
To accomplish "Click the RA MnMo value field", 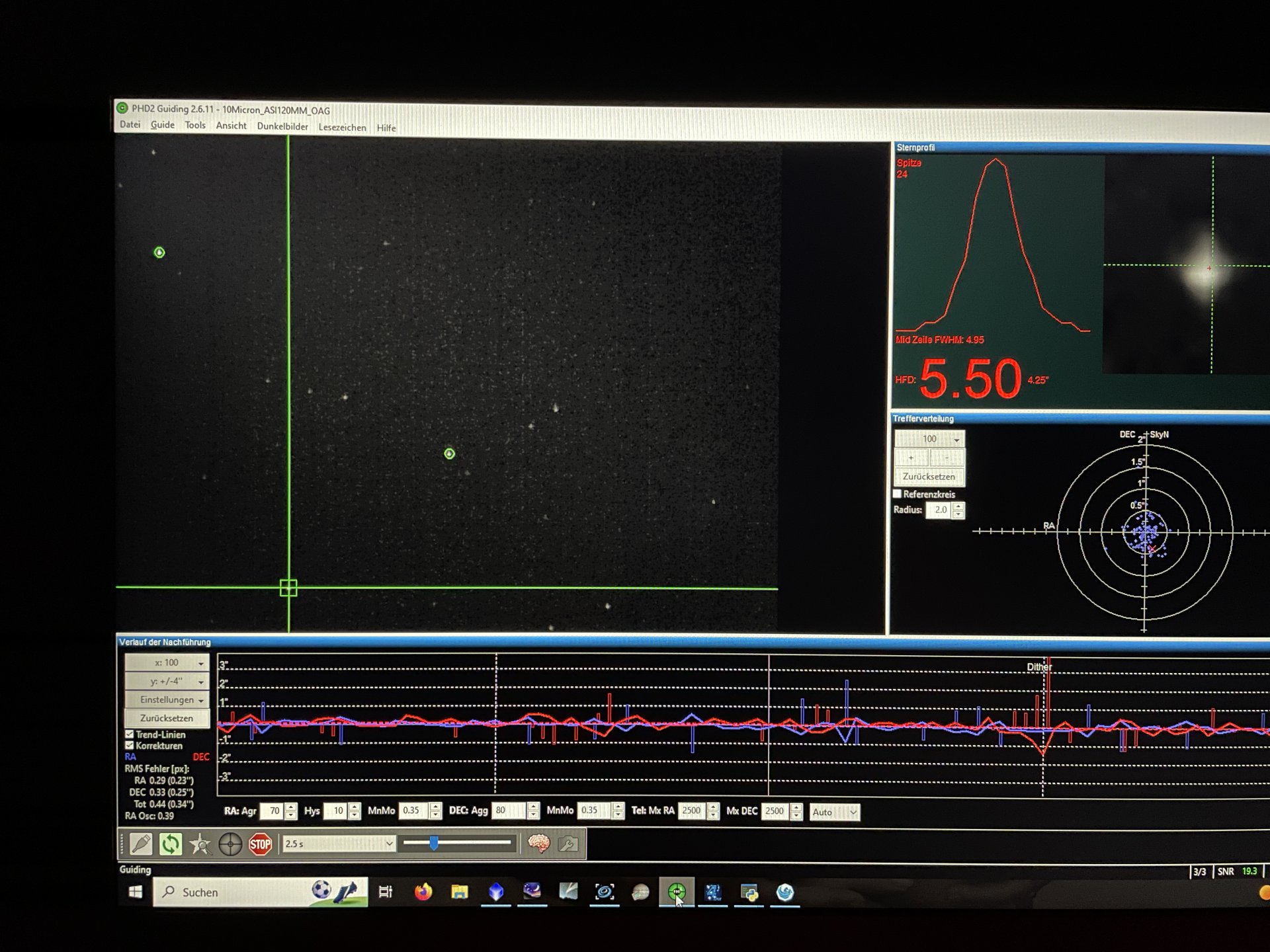I will pyautogui.click(x=414, y=811).
